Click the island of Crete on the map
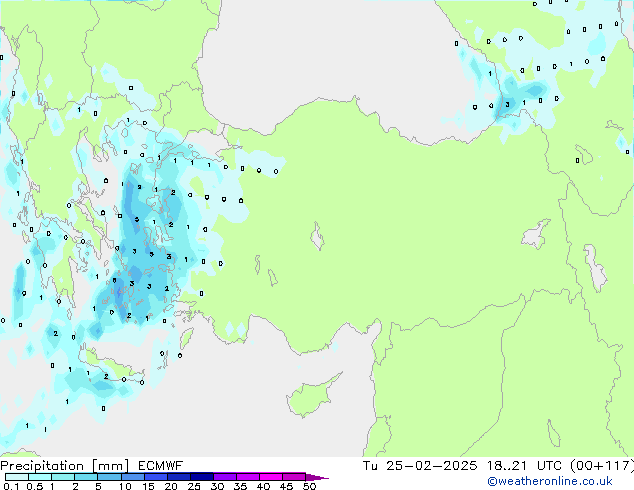Viewport: 634px width, 490px height. 109,366
